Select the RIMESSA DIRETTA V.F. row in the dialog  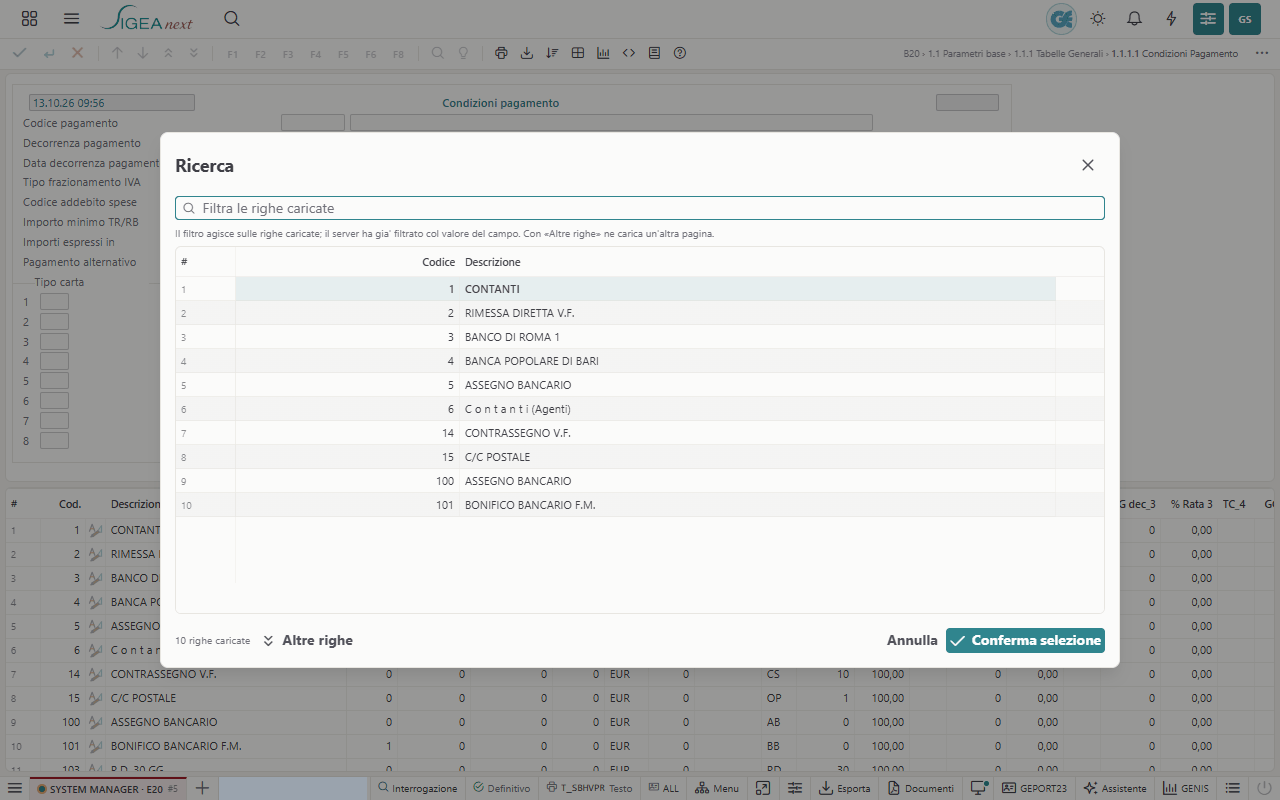(640, 313)
